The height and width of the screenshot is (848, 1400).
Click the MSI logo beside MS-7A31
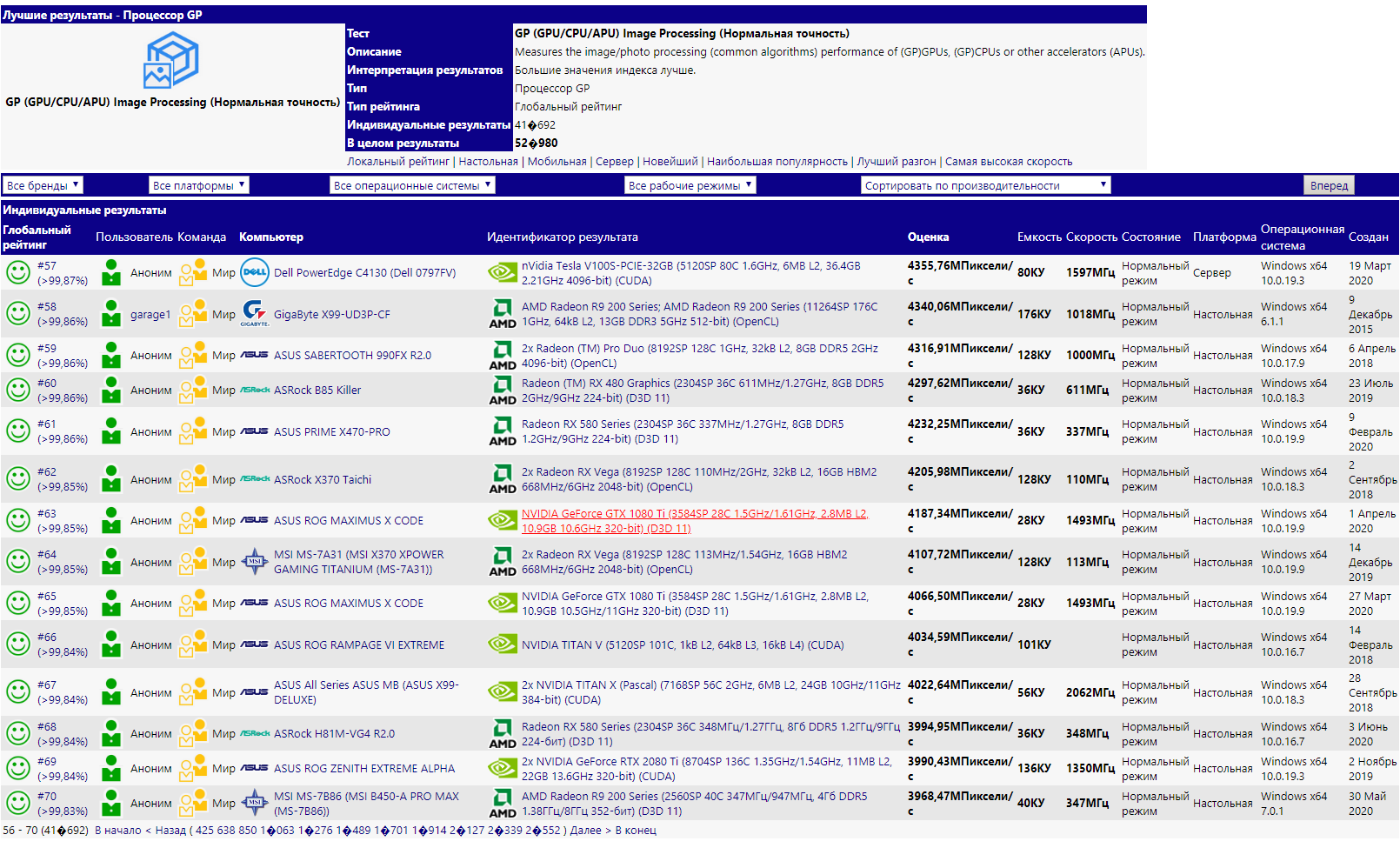[255, 562]
